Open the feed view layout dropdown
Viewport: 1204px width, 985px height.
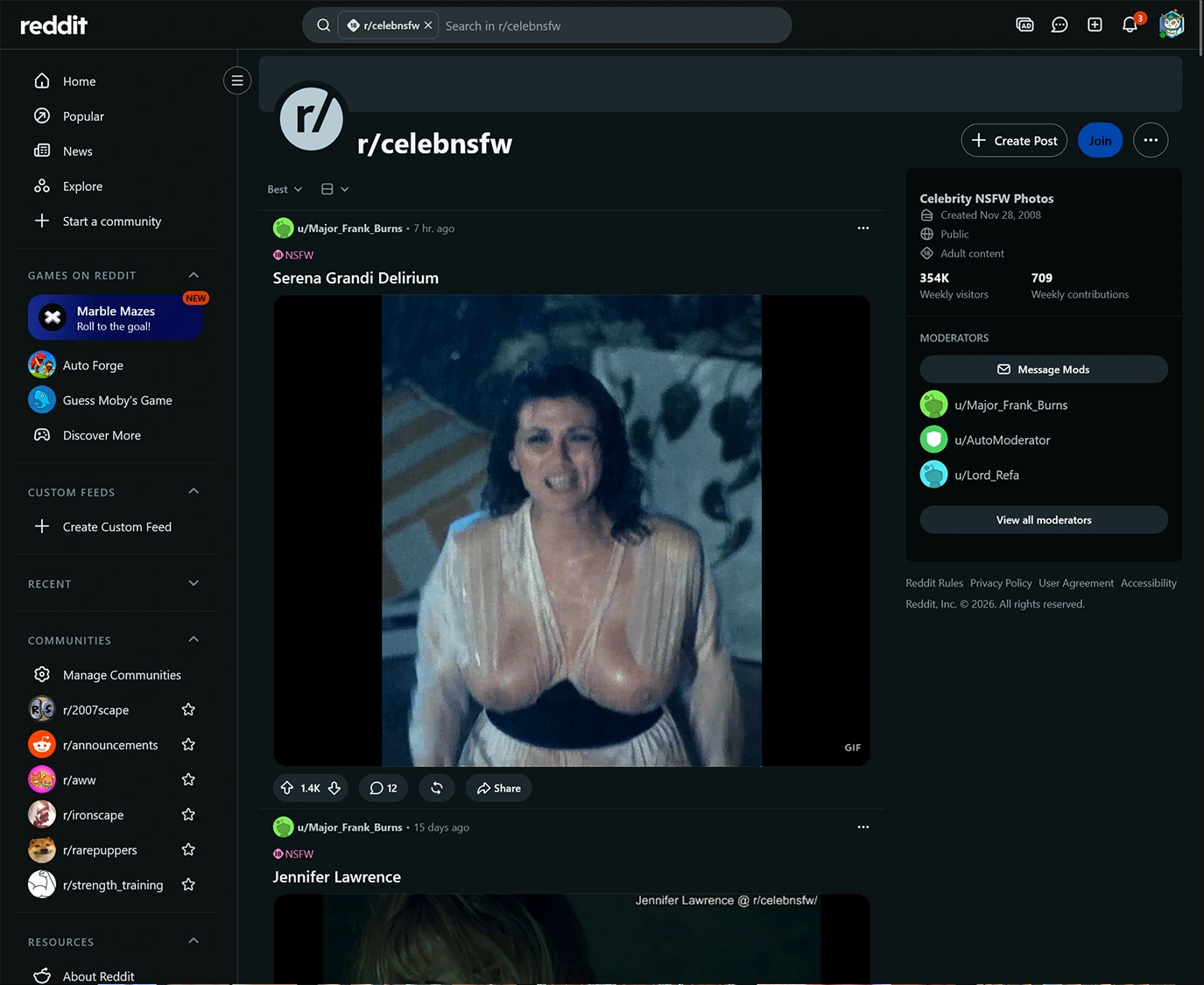334,189
